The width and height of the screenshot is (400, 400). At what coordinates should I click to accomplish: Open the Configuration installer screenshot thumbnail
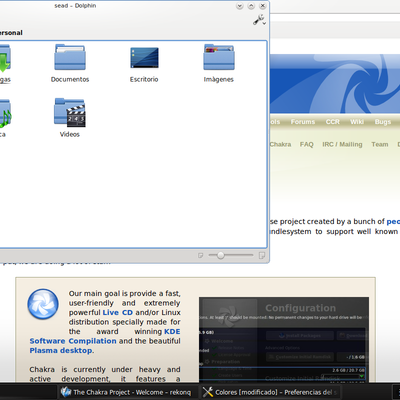pos(284,340)
